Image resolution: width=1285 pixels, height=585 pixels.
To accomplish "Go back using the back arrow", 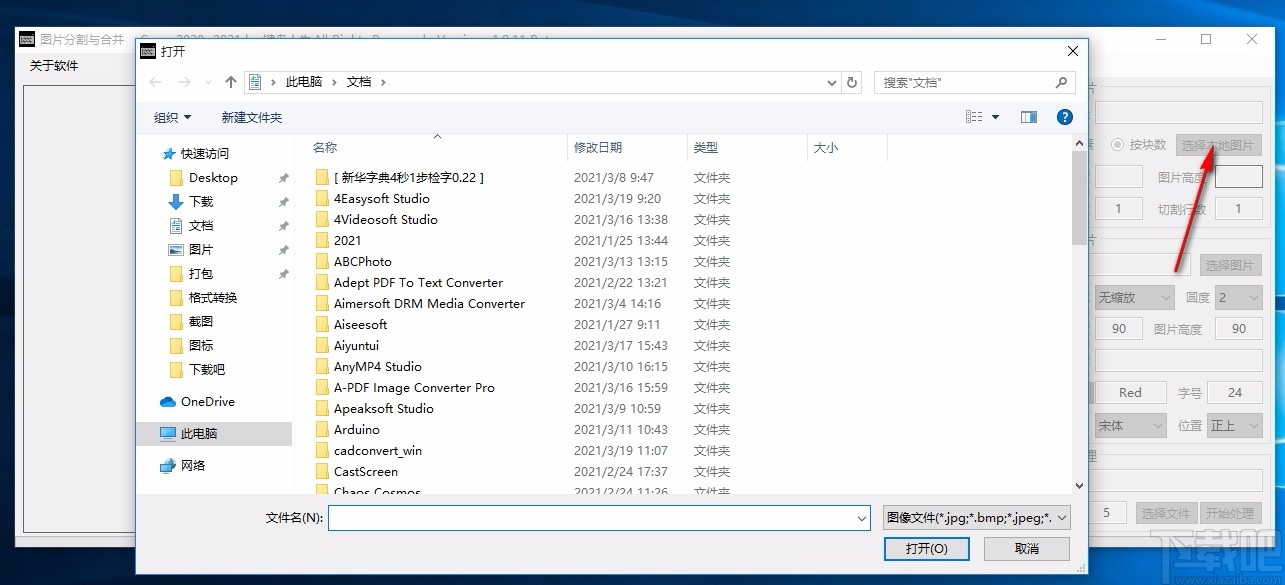I will tap(155, 82).
